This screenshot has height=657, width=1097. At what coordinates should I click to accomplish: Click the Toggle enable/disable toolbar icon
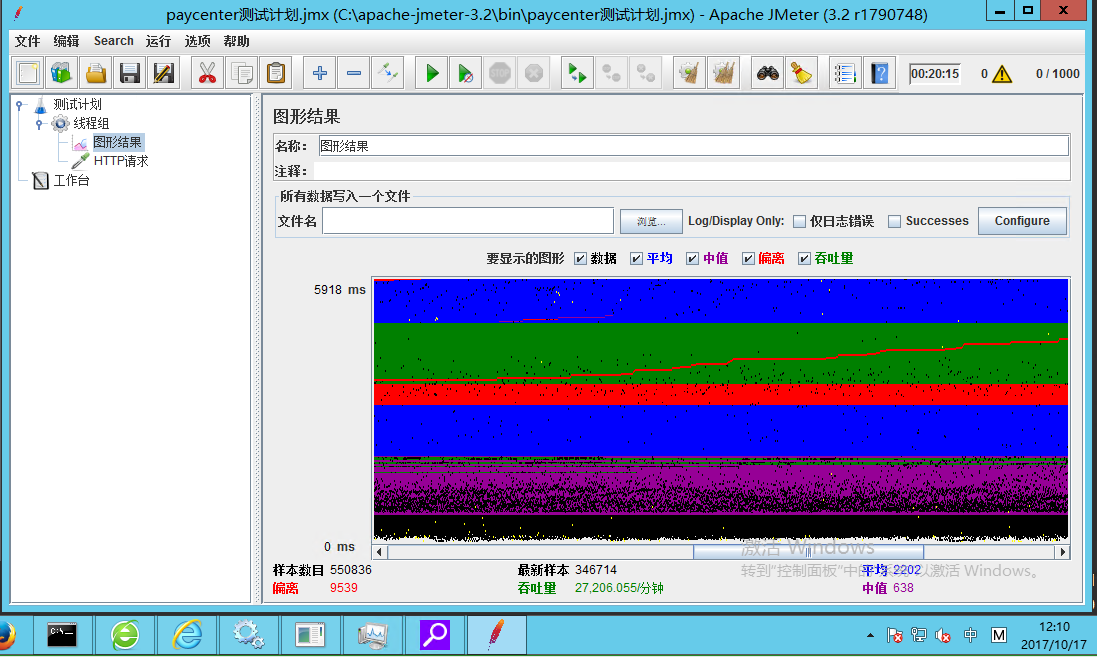388,73
